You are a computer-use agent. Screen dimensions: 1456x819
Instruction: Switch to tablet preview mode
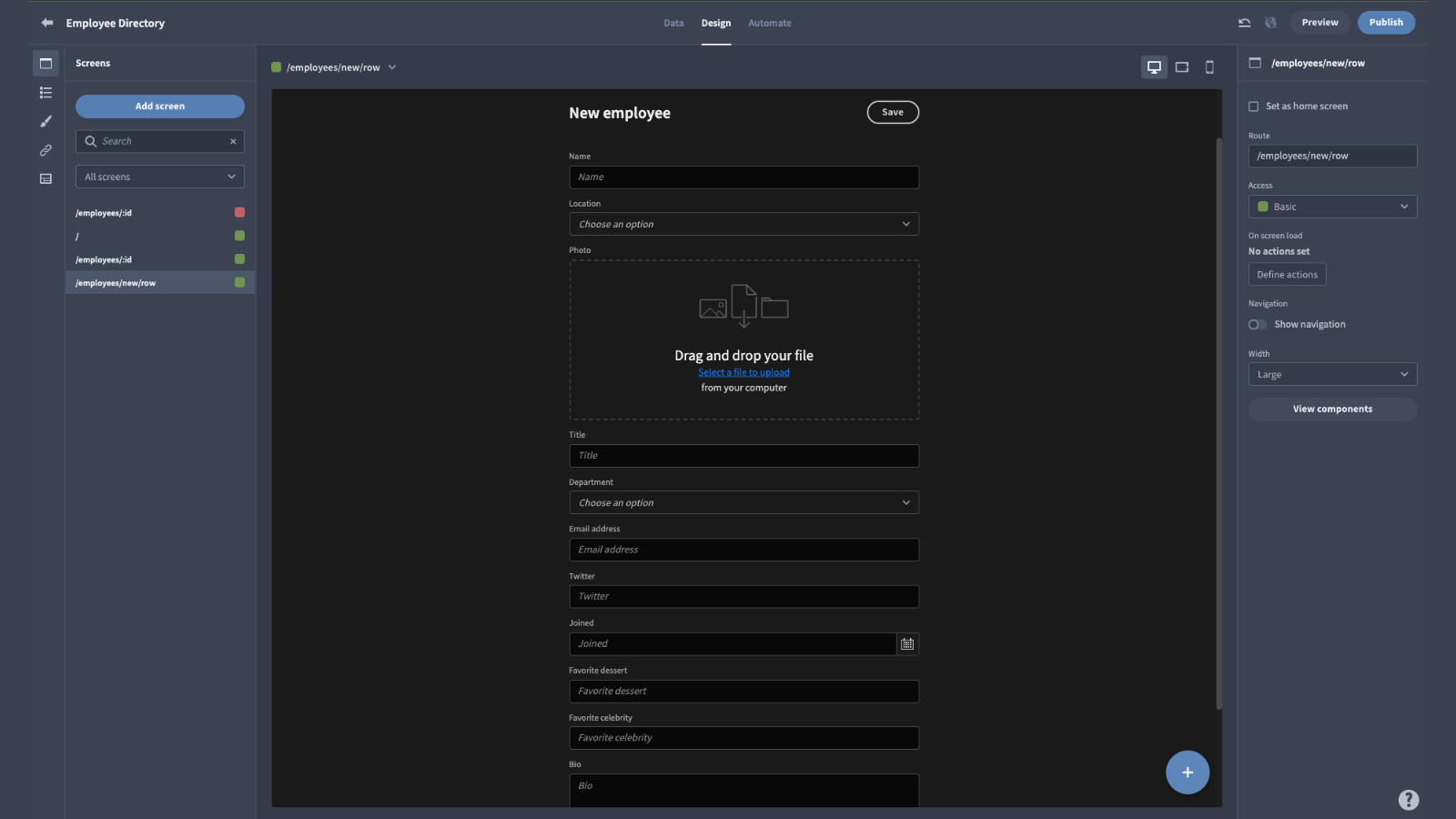pos(1181,66)
